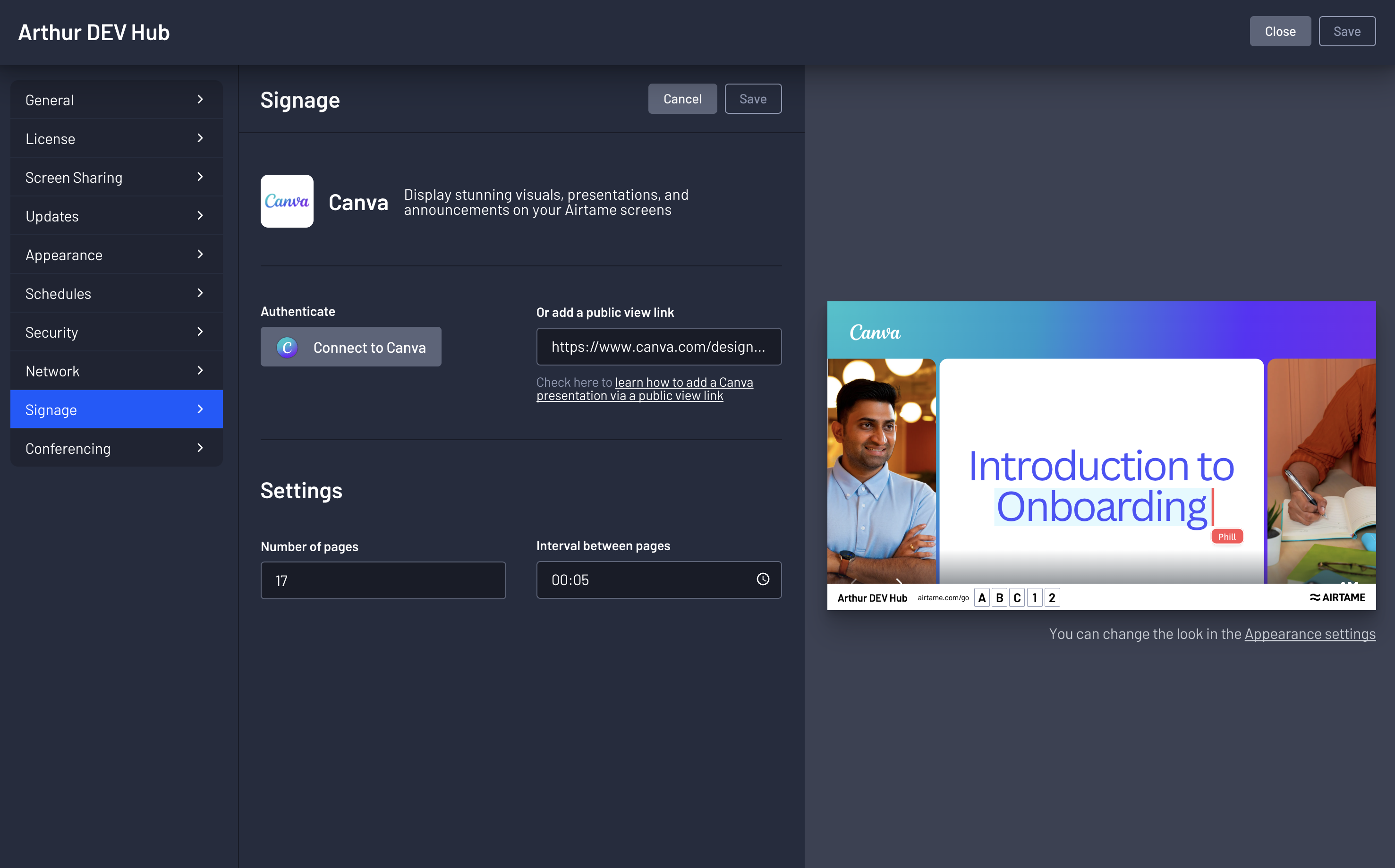Select the Signage menu item
Image resolution: width=1395 pixels, height=868 pixels.
(117, 409)
